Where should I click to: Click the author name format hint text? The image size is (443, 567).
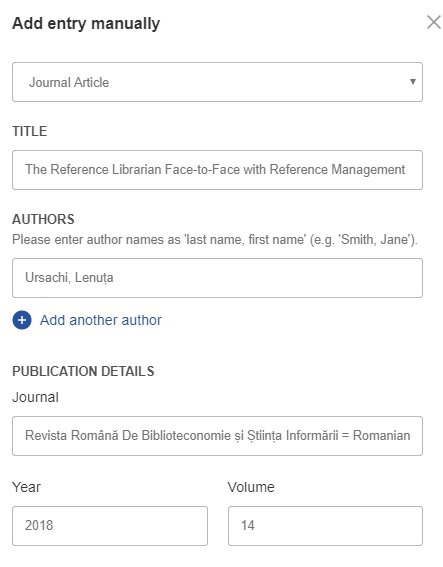pos(215,239)
